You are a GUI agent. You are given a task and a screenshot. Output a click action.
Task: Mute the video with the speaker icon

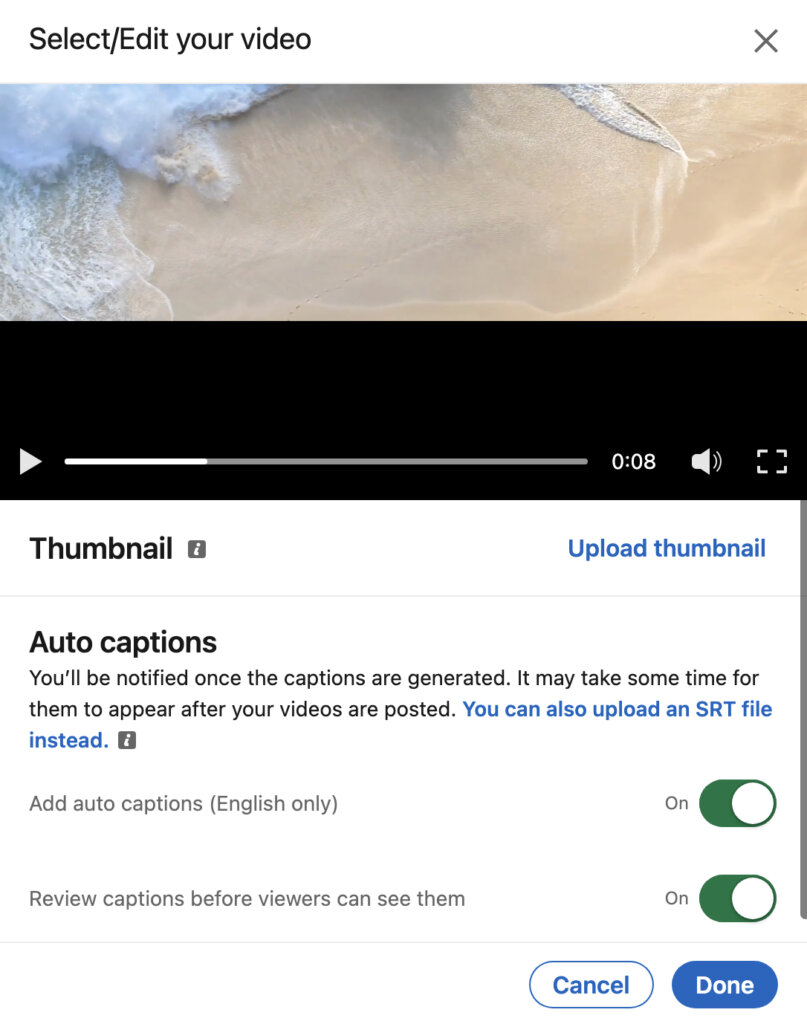706,462
